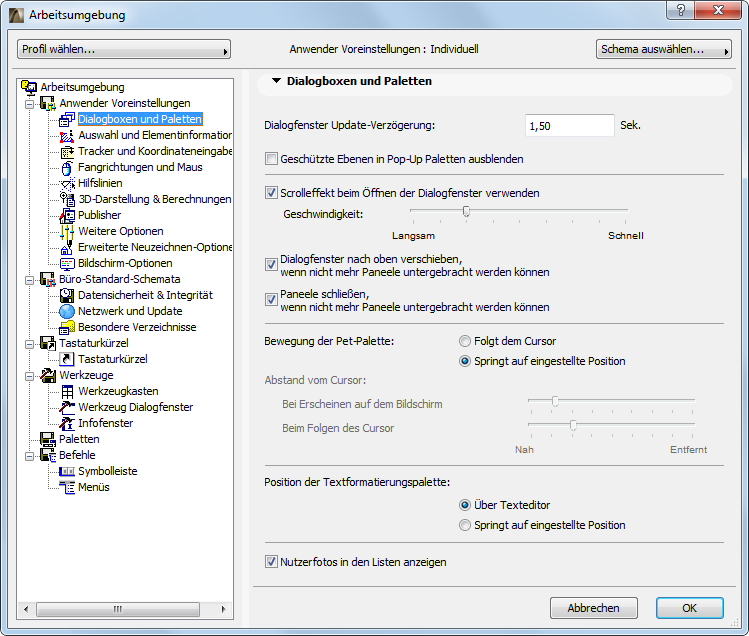Image resolution: width=749 pixels, height=636 pixels.
Task: Click the Bildschirm-Optionen icon
Action: click(67, 263)
